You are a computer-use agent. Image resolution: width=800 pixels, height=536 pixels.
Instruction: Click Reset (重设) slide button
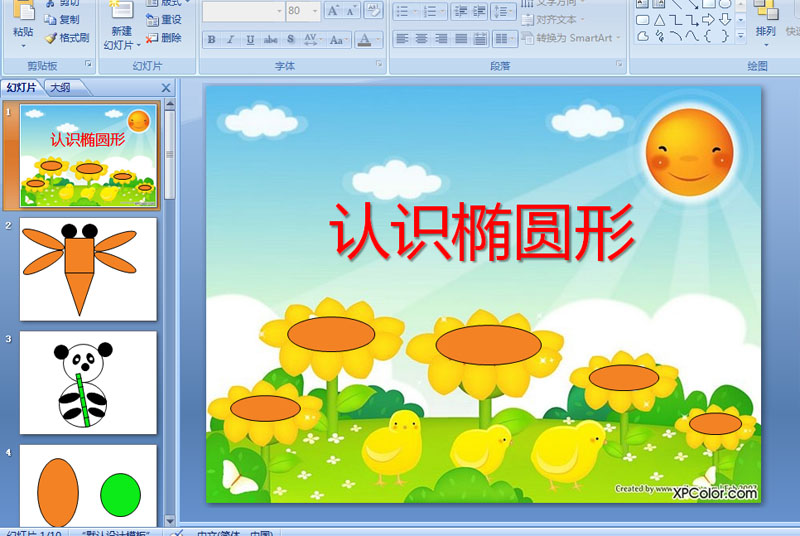pyautogui.click(x=164, y=20)
